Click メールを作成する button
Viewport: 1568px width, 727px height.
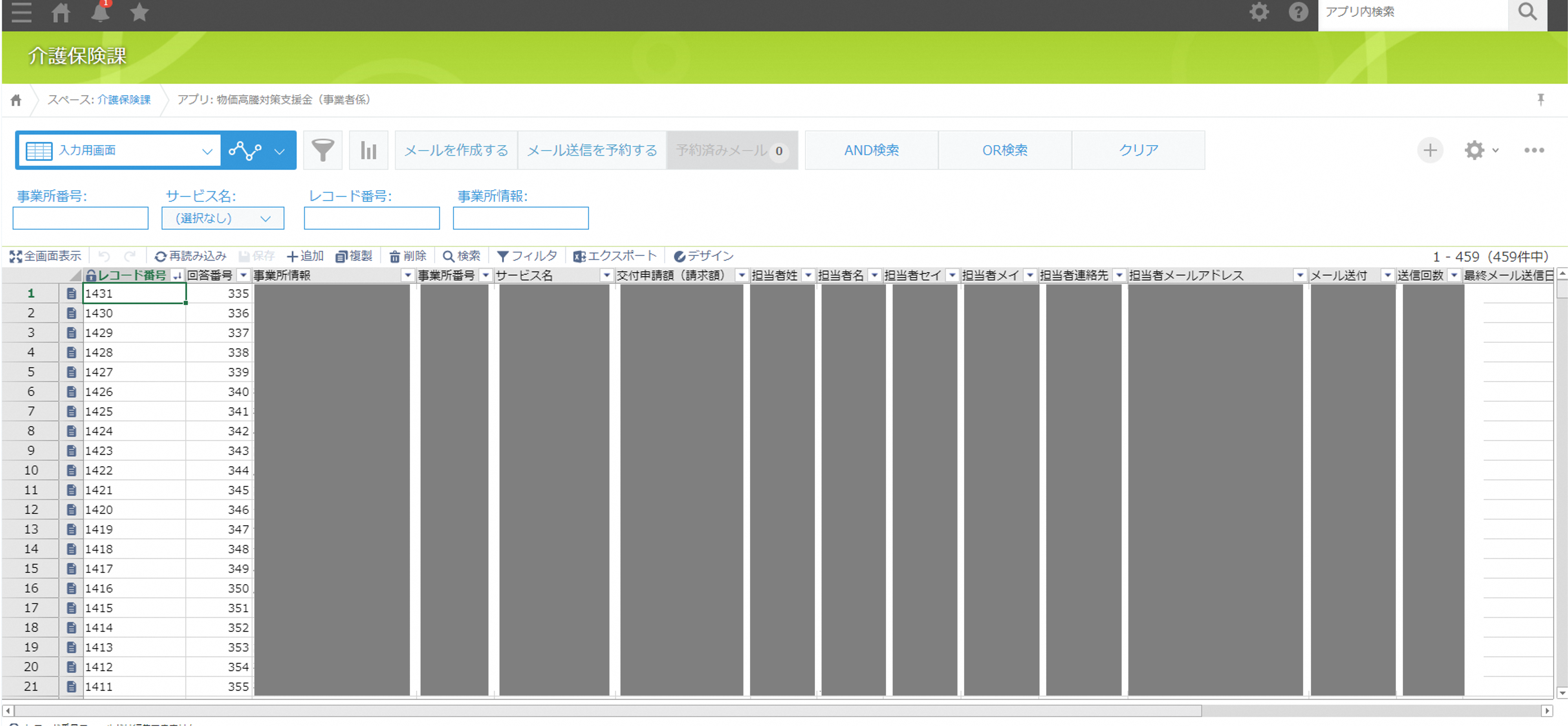point(456,150)
